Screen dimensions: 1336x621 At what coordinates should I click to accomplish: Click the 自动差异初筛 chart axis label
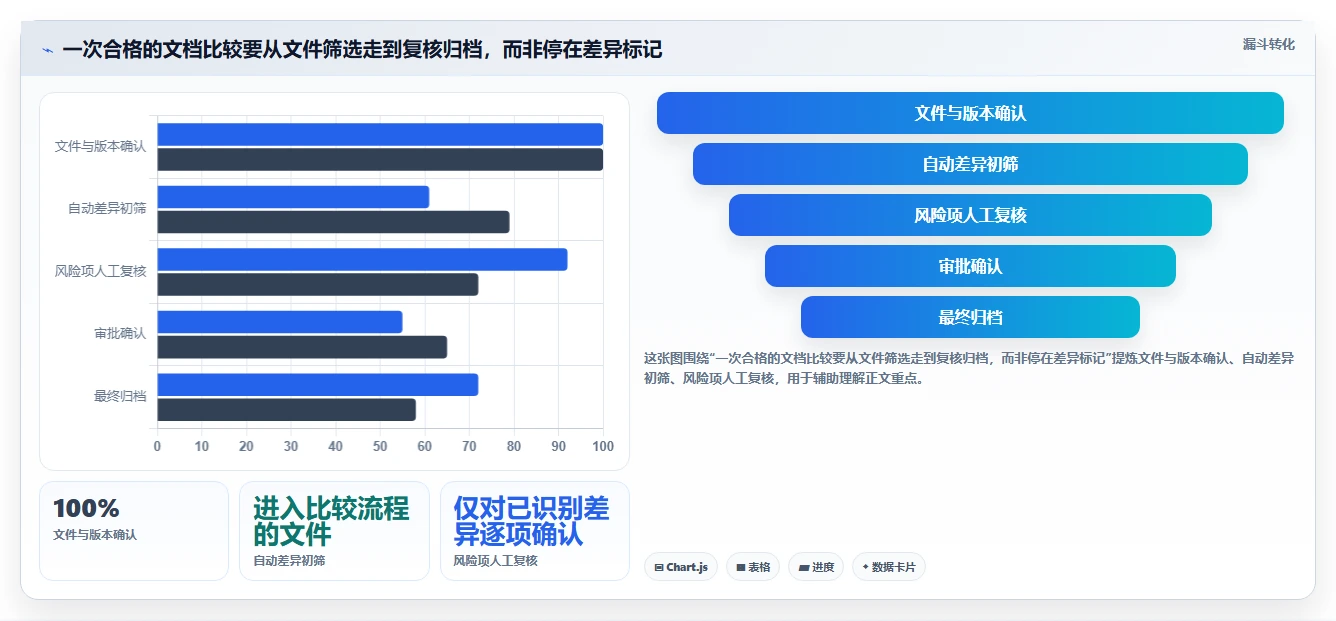(x=107, y=208)
